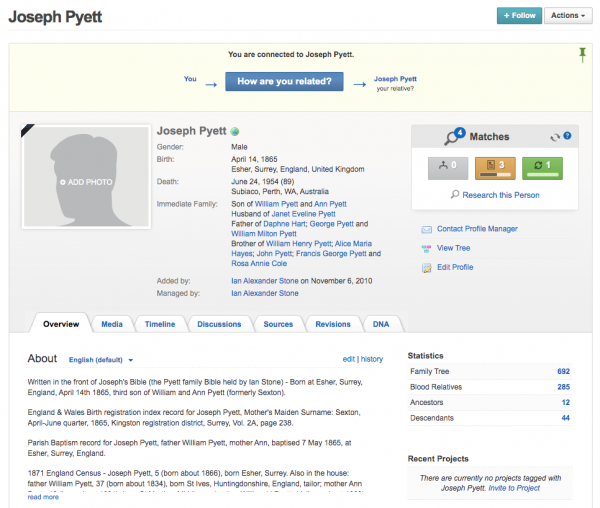
Task: Expand the Actions dropdown menu
Action: (568, 16)
